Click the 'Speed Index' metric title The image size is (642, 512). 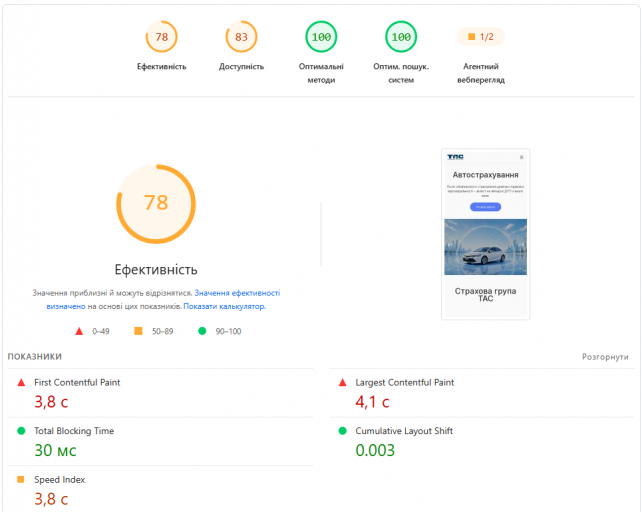tap(59, 480)
